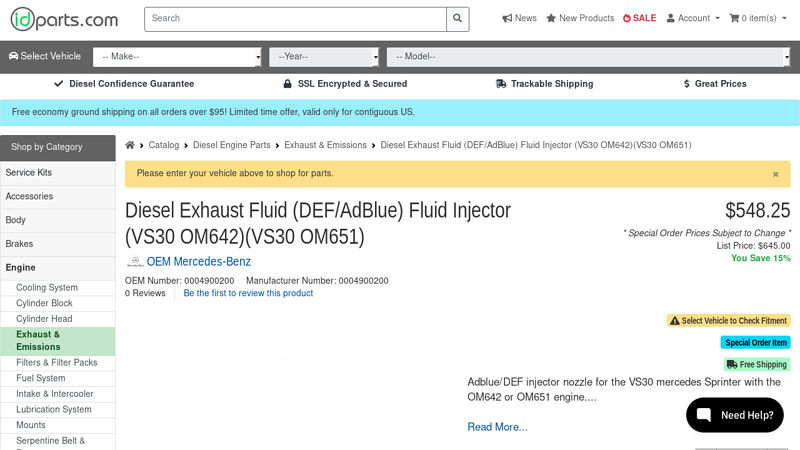This screenshot has height=450, width=800.
Task: Click the OEM Number 0004900200 text
Action: click(x=180, y=281)
